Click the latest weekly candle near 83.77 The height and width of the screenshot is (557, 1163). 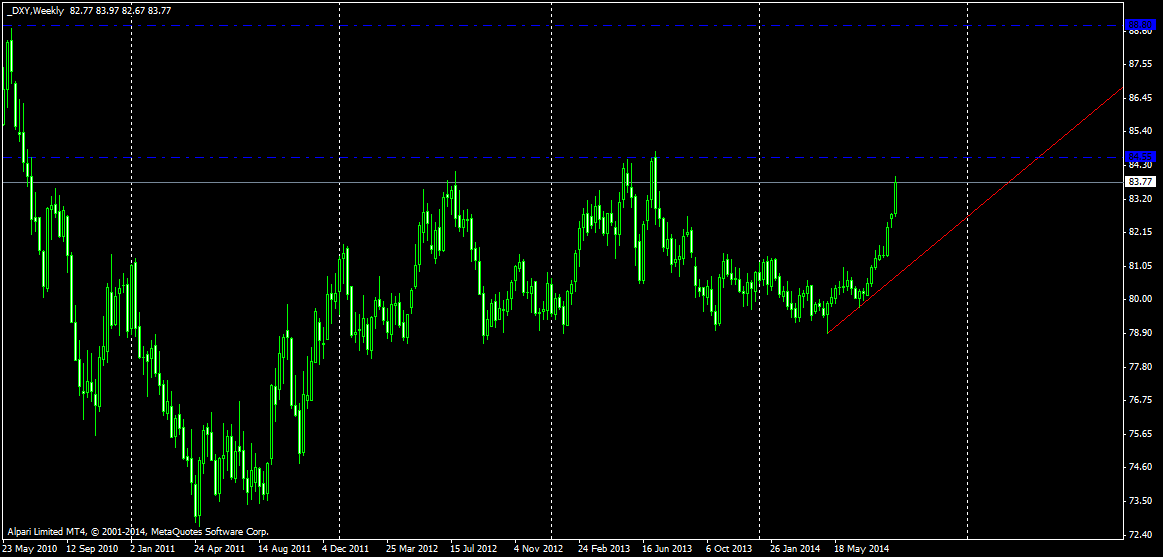coord(896,196)
